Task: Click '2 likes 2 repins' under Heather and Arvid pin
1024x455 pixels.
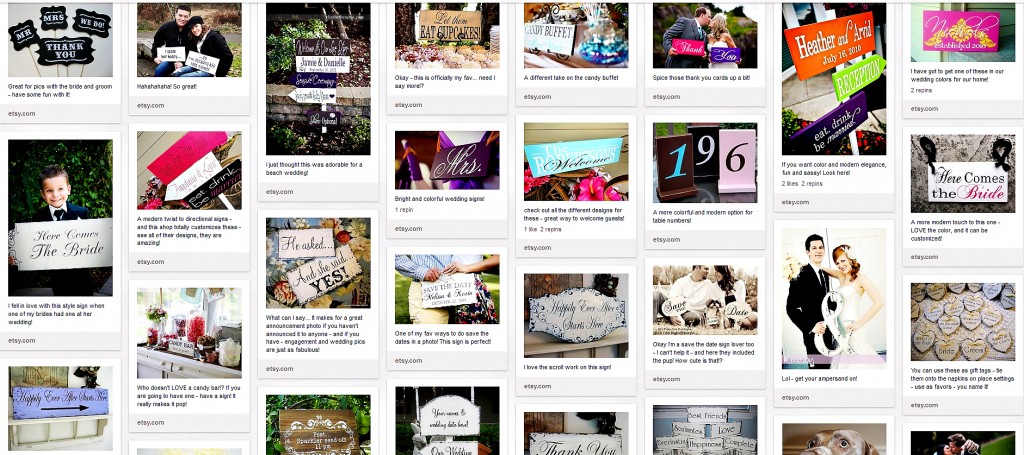Action: [802, 184]
